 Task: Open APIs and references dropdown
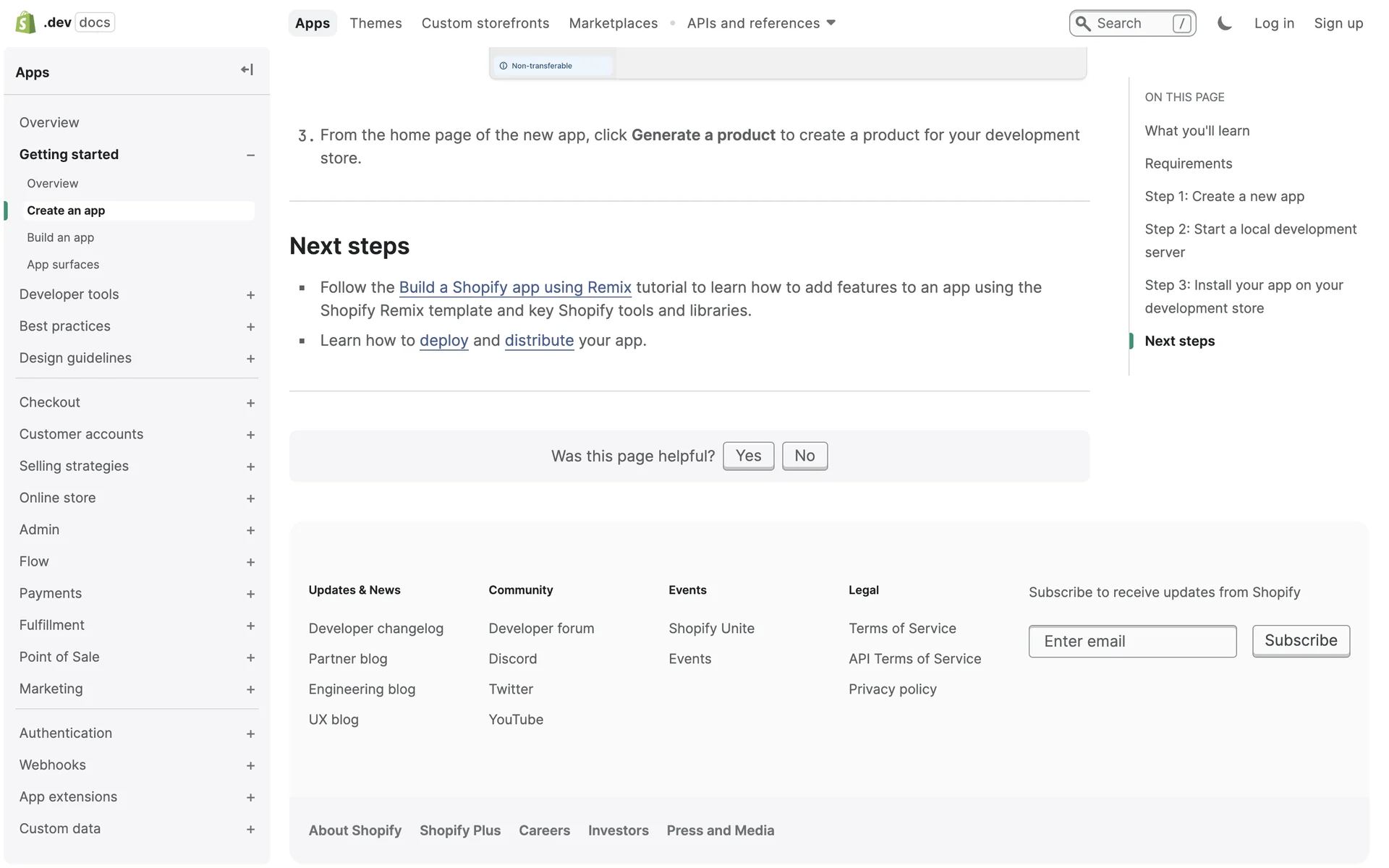point(761,23)
